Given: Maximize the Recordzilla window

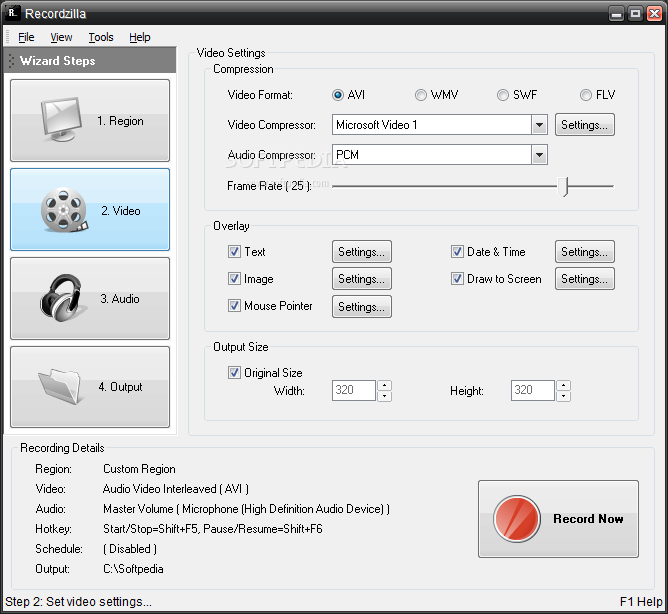Looking at the screenshot, I should (635, 14).
